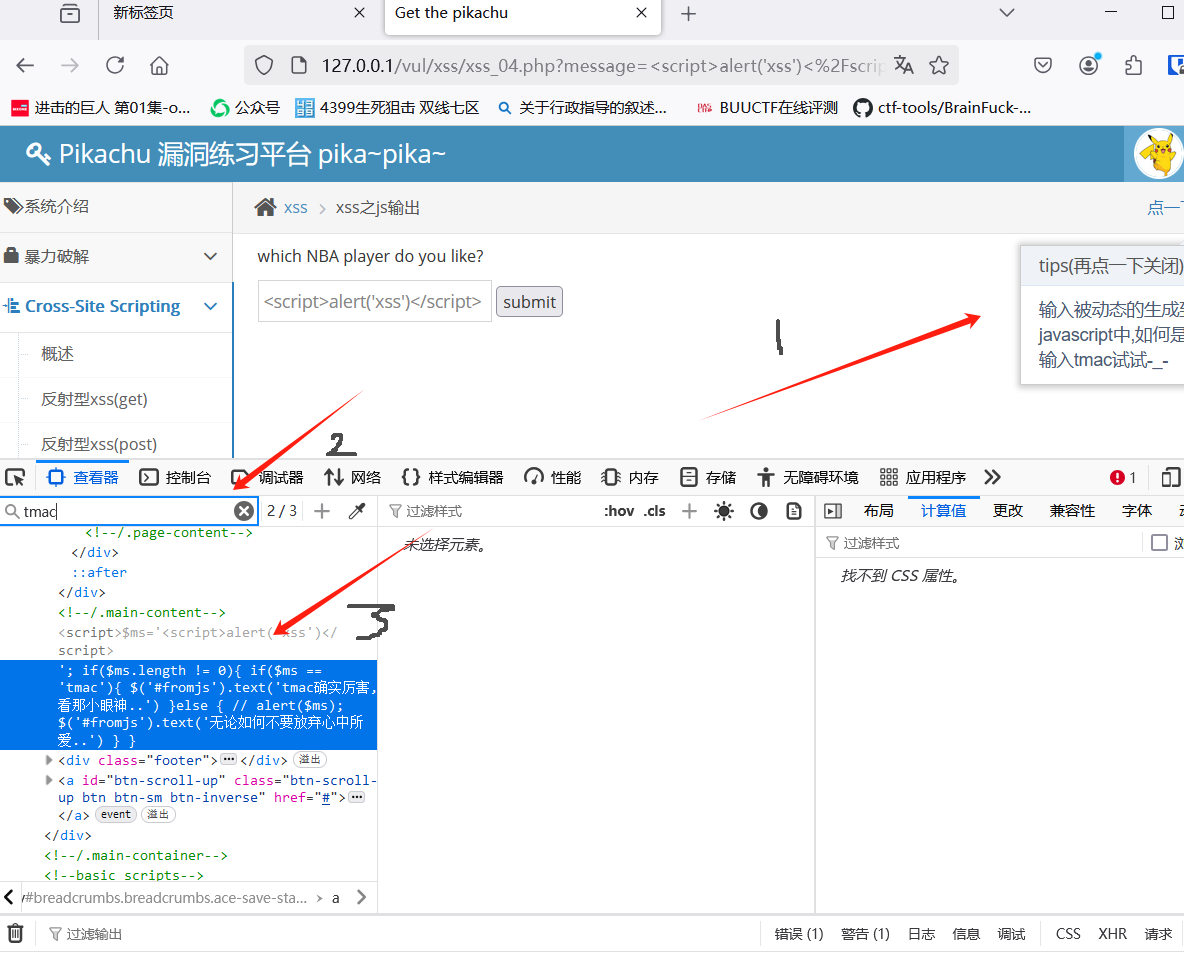Click the red error count indicator
Viewport: 1184px width, 956px height.
tap(1123, 477)
